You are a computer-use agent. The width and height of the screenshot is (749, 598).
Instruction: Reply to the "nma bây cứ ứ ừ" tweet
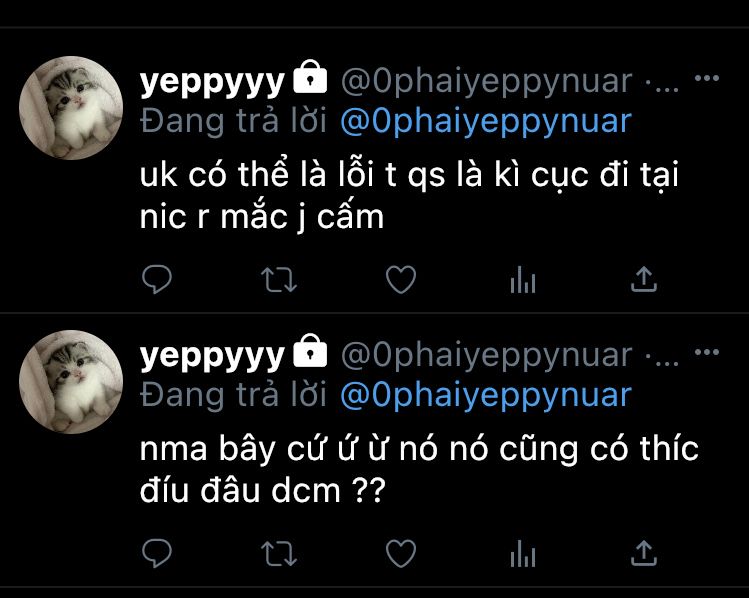(157, 553)
